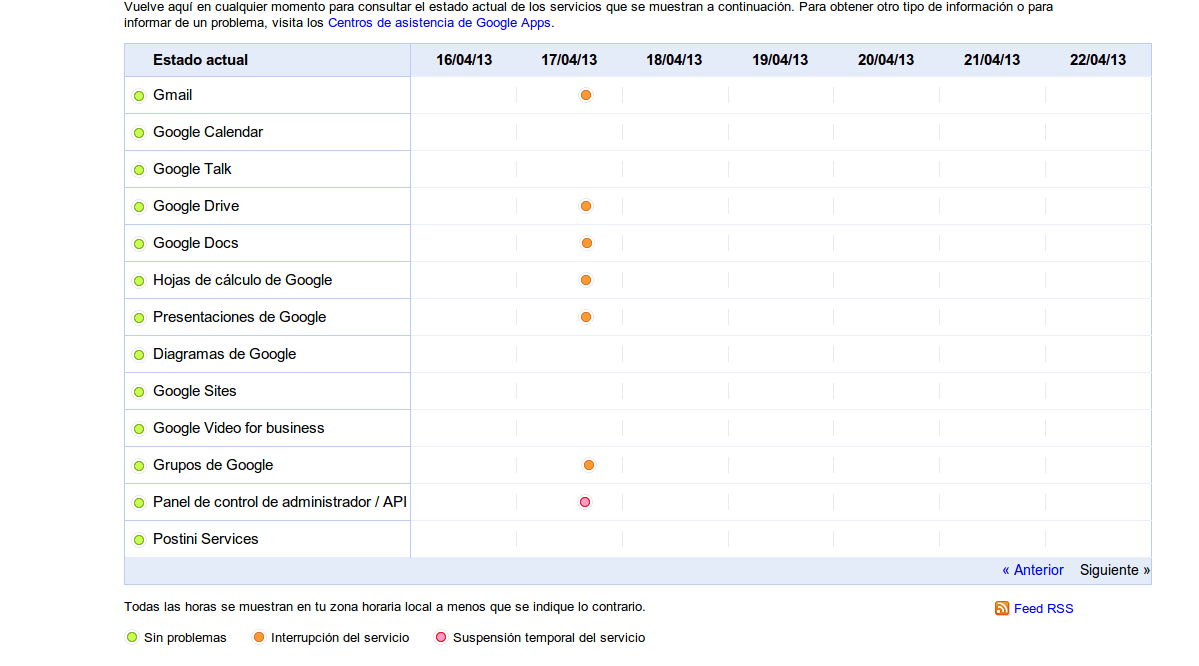Screen dimensions: 1199x666
Task: Click Siguiente to view next dates
Action: tap(1114, 570)
